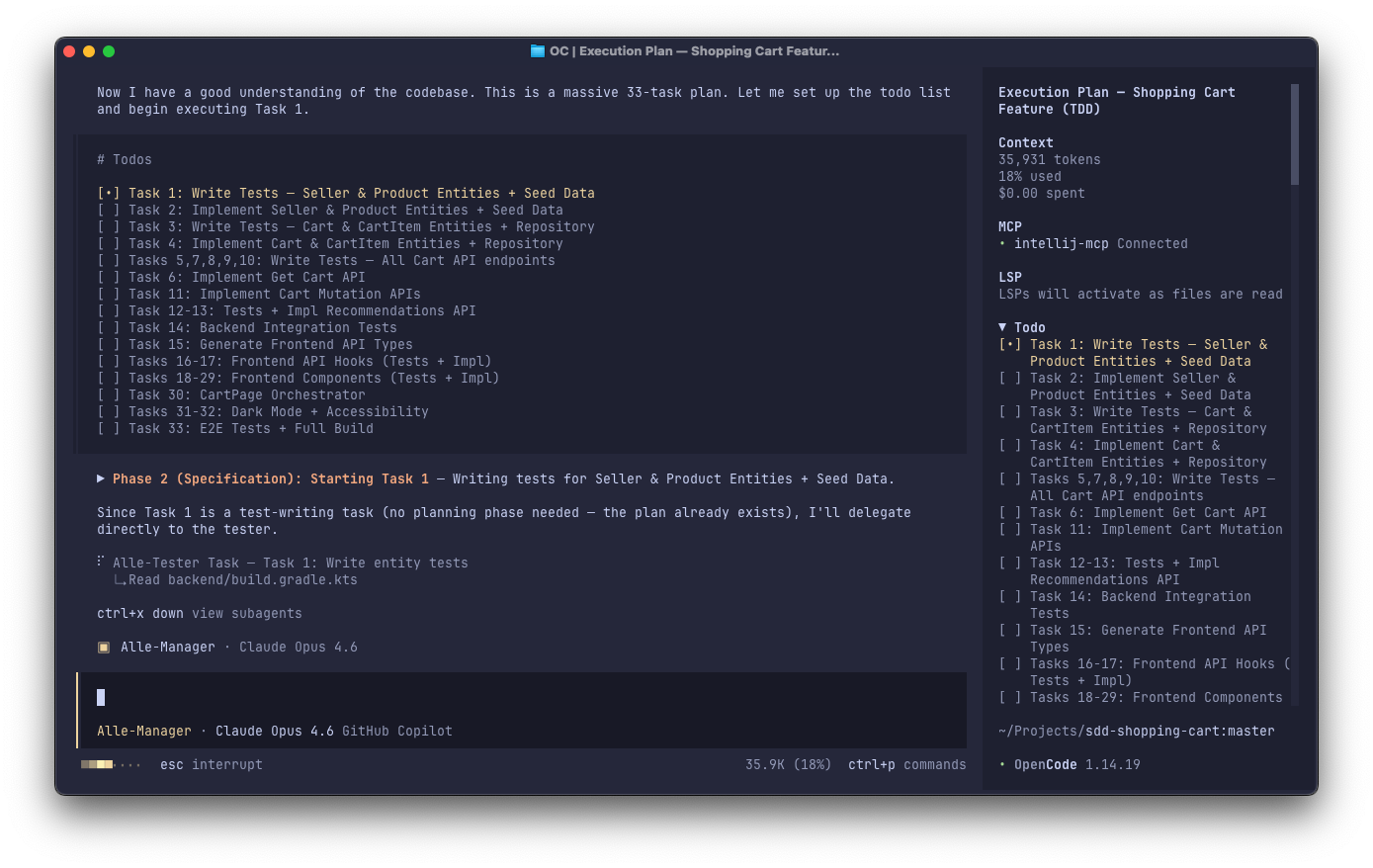The height and width of the screenshot is (868, 1373).
Task: Click Claude Opus 4.6 model label below input
Action: (275, 732)
